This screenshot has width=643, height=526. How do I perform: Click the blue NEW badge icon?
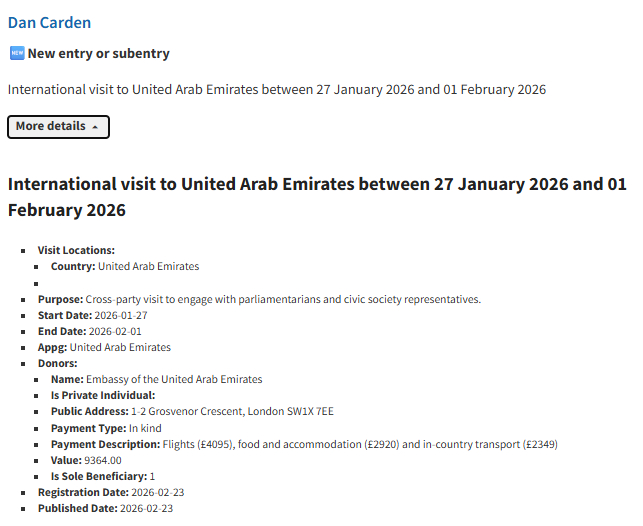(x=16, y=54)
